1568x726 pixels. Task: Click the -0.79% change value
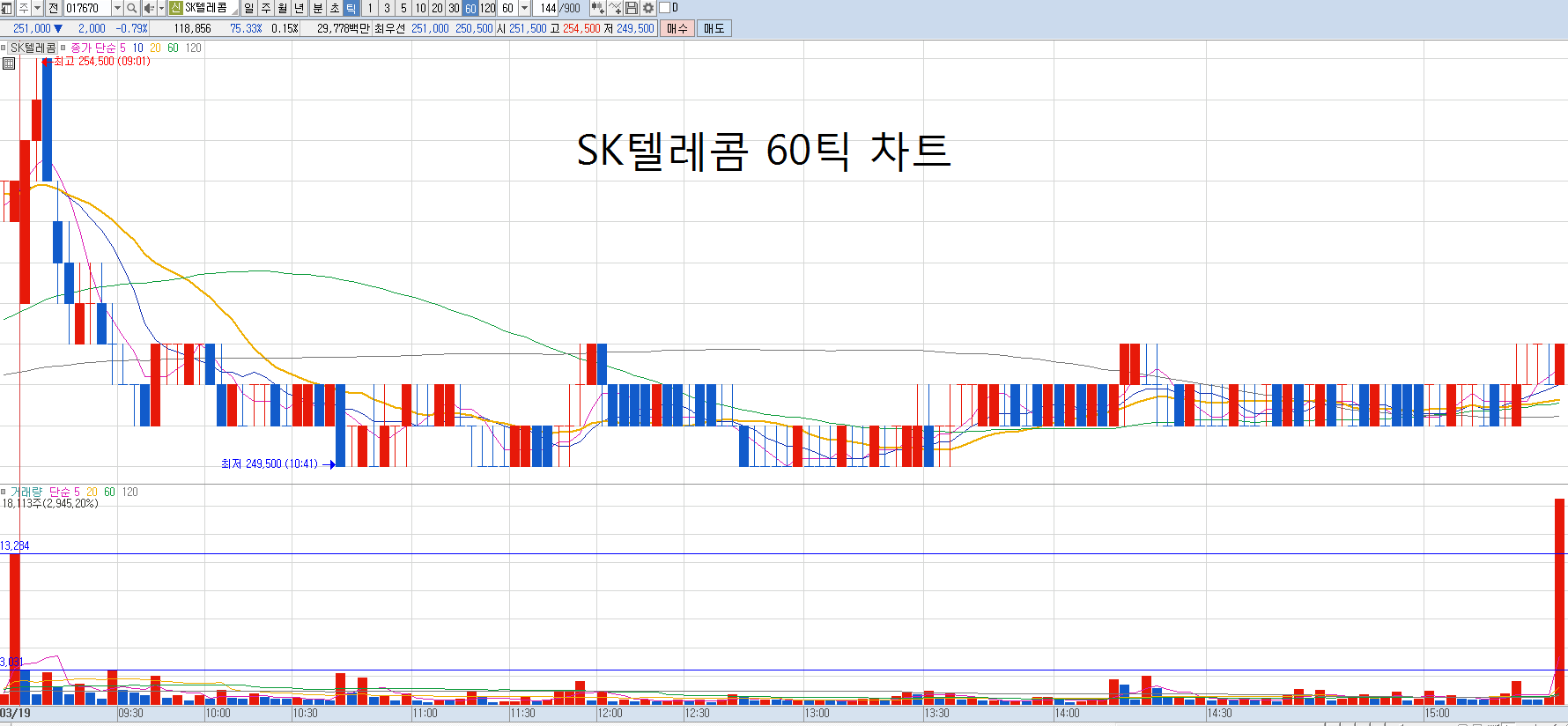(131, 28)
